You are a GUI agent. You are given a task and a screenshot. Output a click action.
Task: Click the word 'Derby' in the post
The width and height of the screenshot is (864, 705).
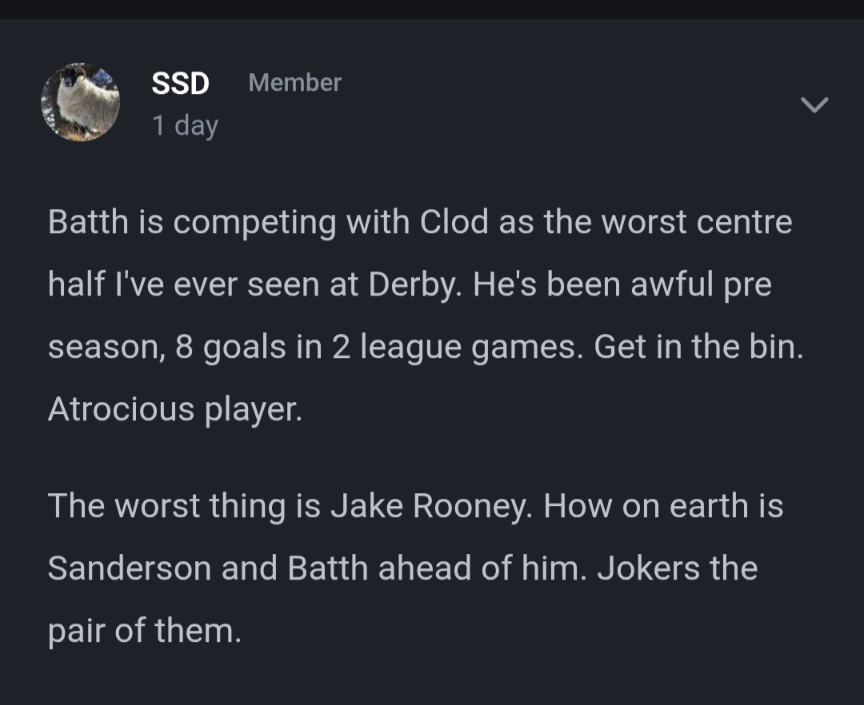pos(413,285)
